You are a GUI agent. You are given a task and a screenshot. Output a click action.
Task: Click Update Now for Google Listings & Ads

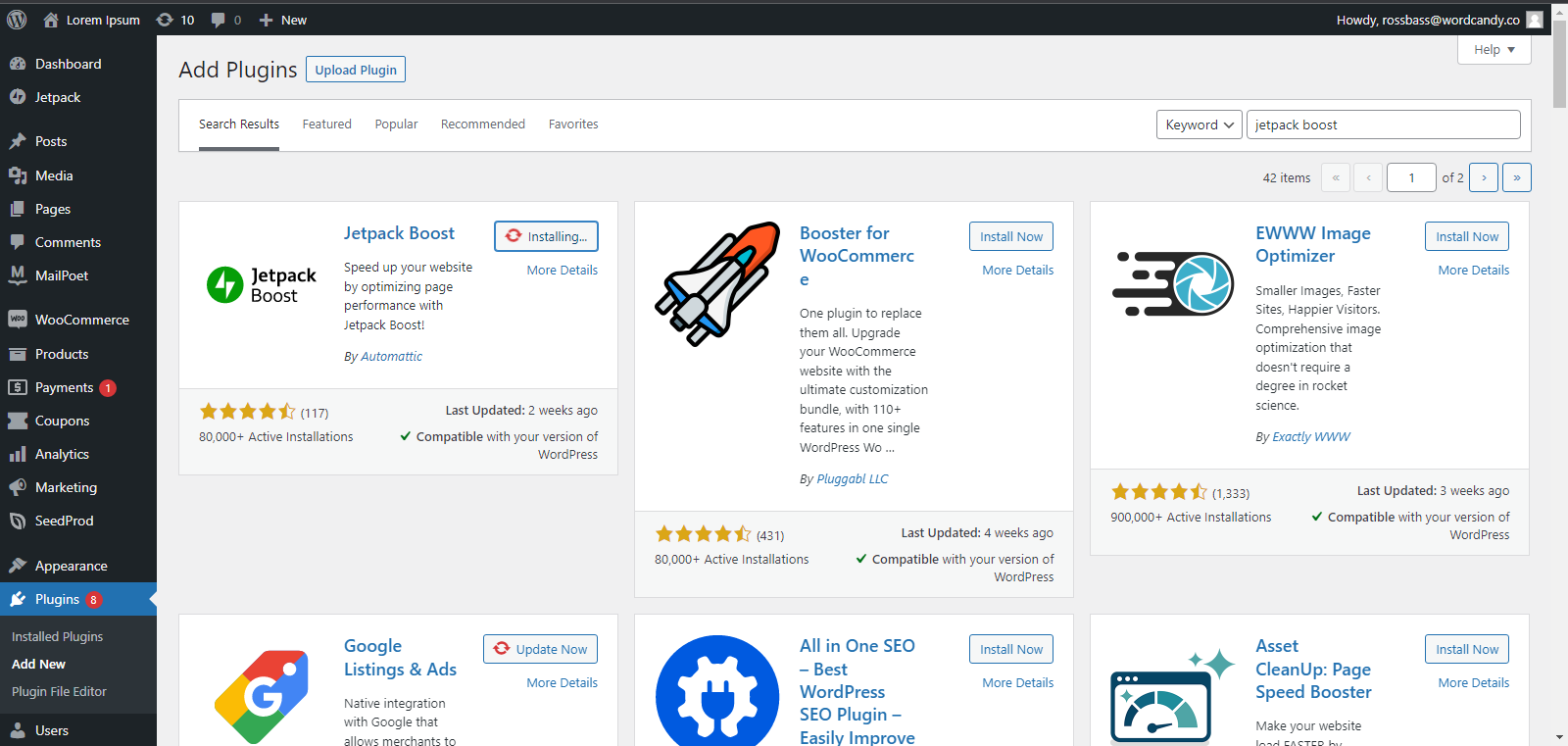(x=540, y=649)
